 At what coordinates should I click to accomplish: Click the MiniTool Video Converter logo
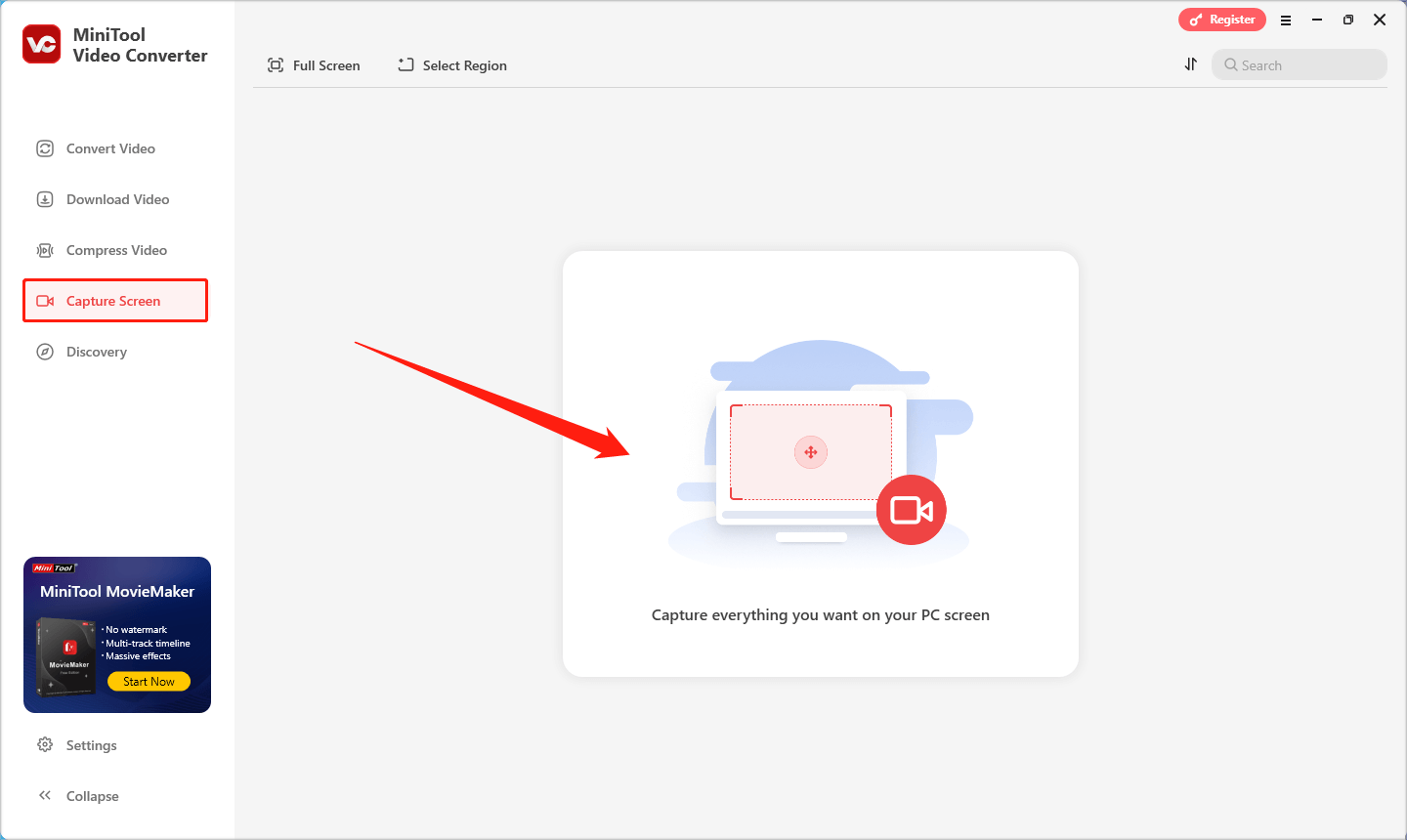click(42, 44)
